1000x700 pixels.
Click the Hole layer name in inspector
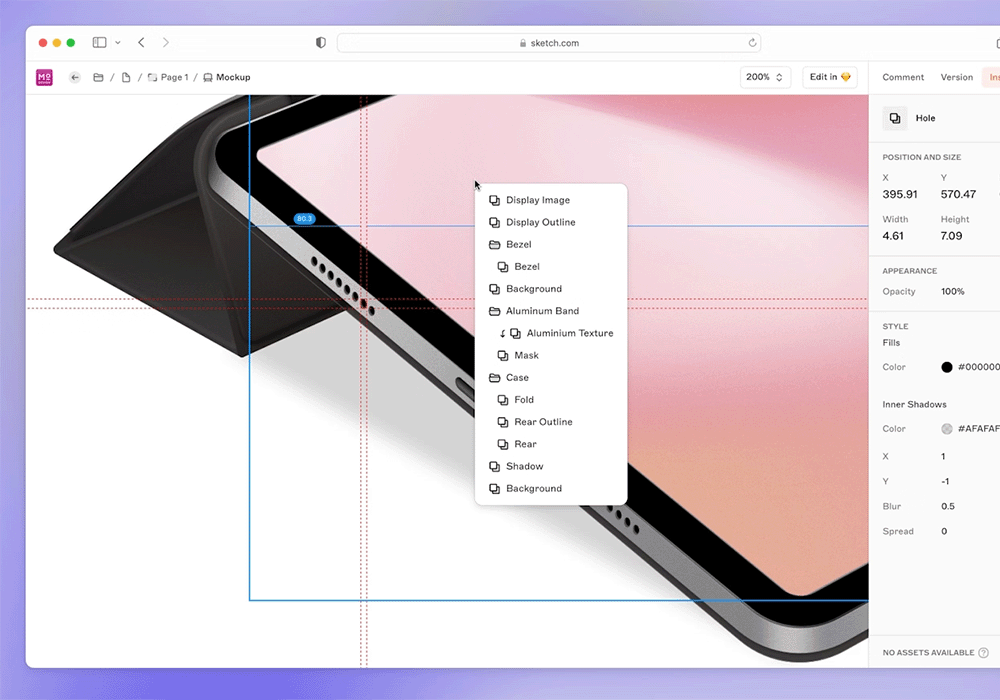coord(925,118)
